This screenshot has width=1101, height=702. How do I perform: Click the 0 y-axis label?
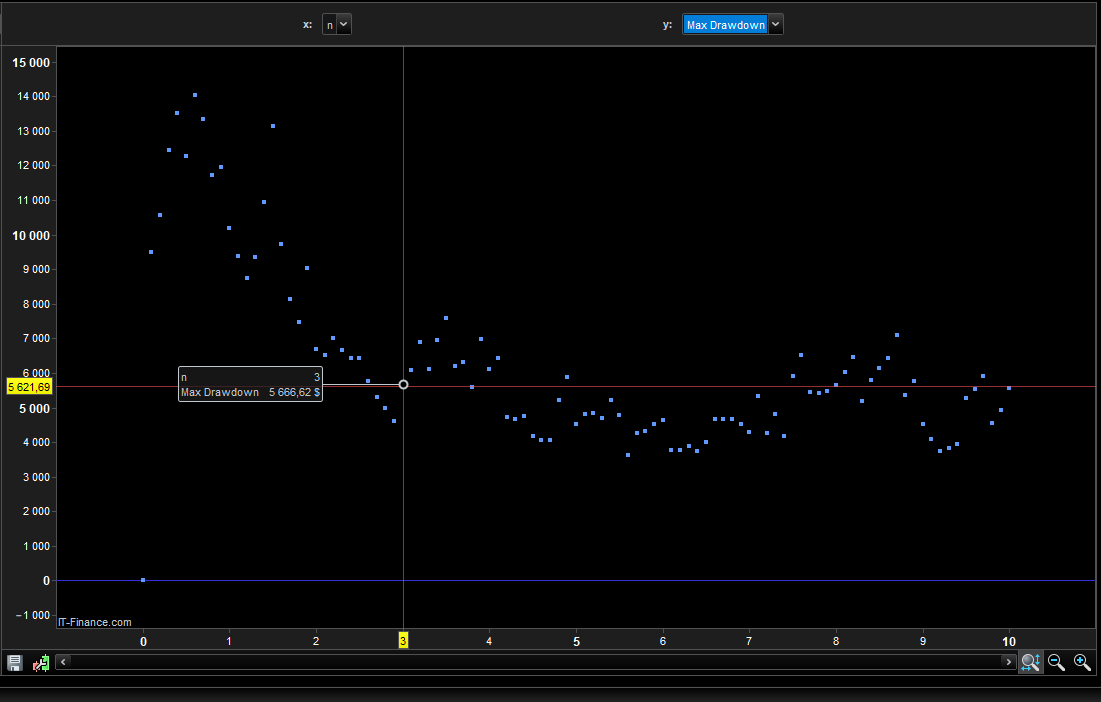coord(46,581)
